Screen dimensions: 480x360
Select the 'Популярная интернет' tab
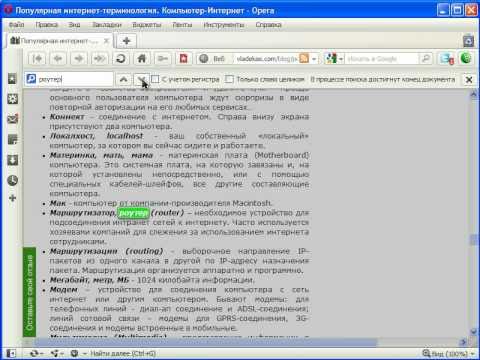coord(59,41)
